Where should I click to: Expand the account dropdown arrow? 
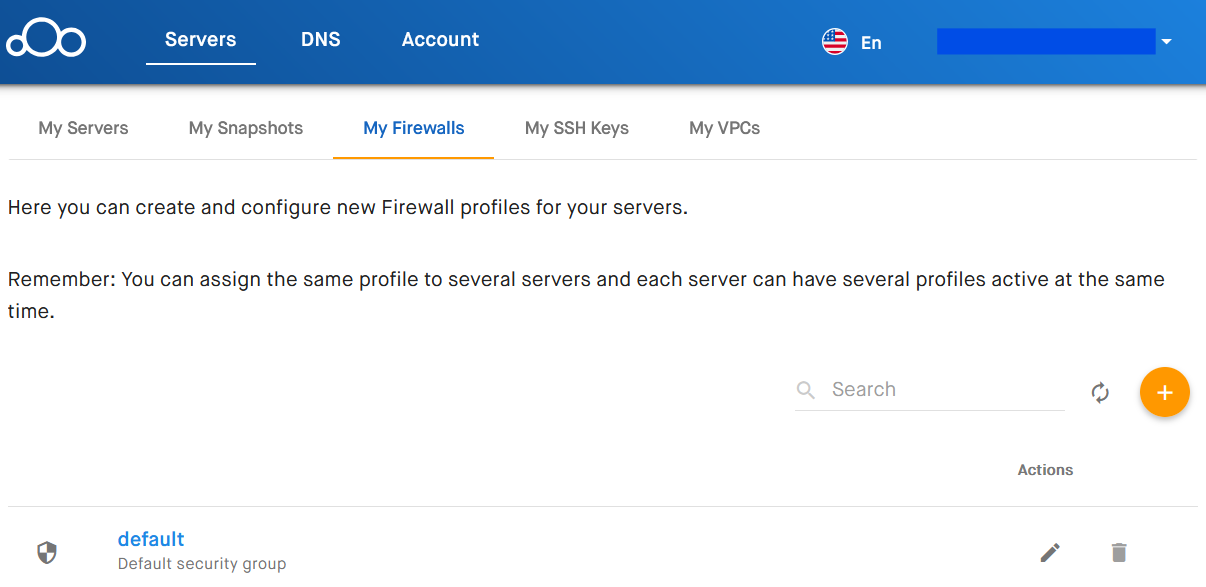coord(1166,42)
